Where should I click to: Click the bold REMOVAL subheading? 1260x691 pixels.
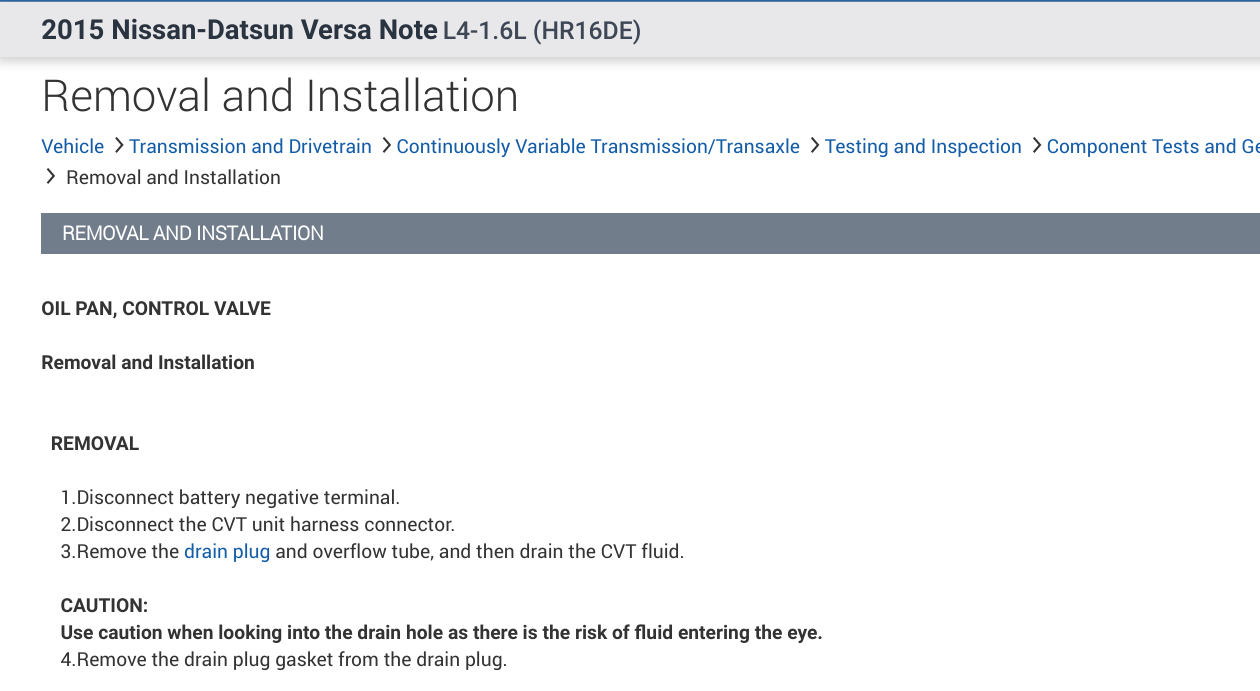(95, 444)
